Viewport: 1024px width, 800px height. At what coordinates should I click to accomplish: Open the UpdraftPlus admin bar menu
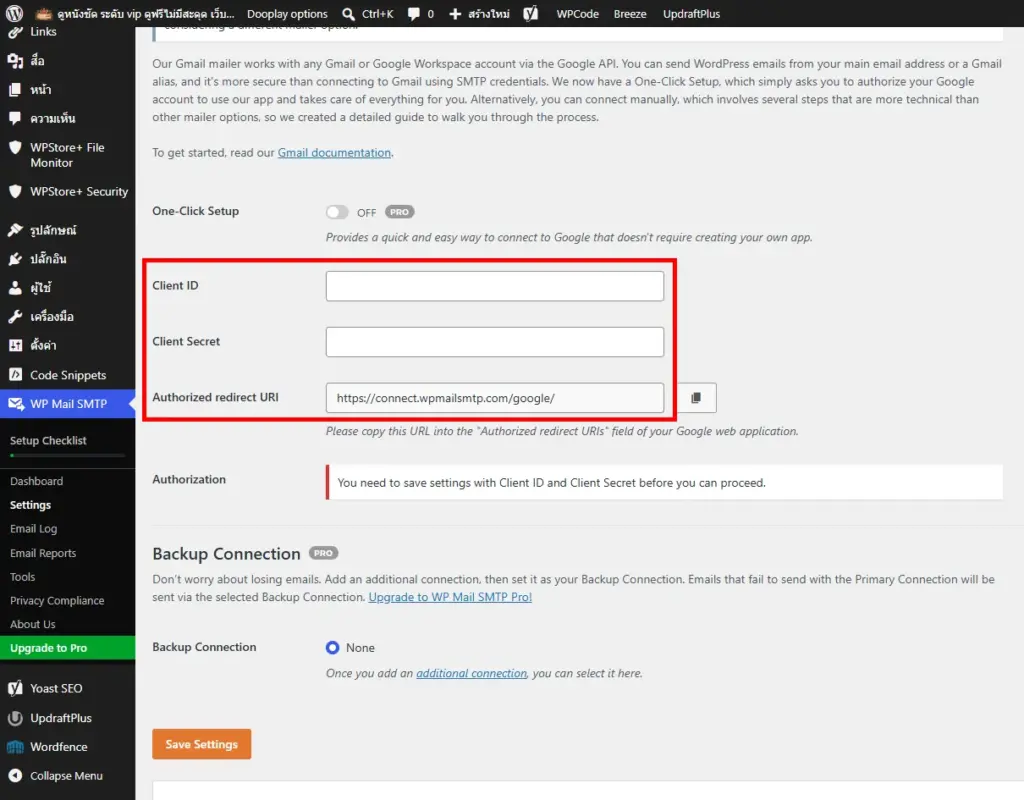click(x=692, y=14)
